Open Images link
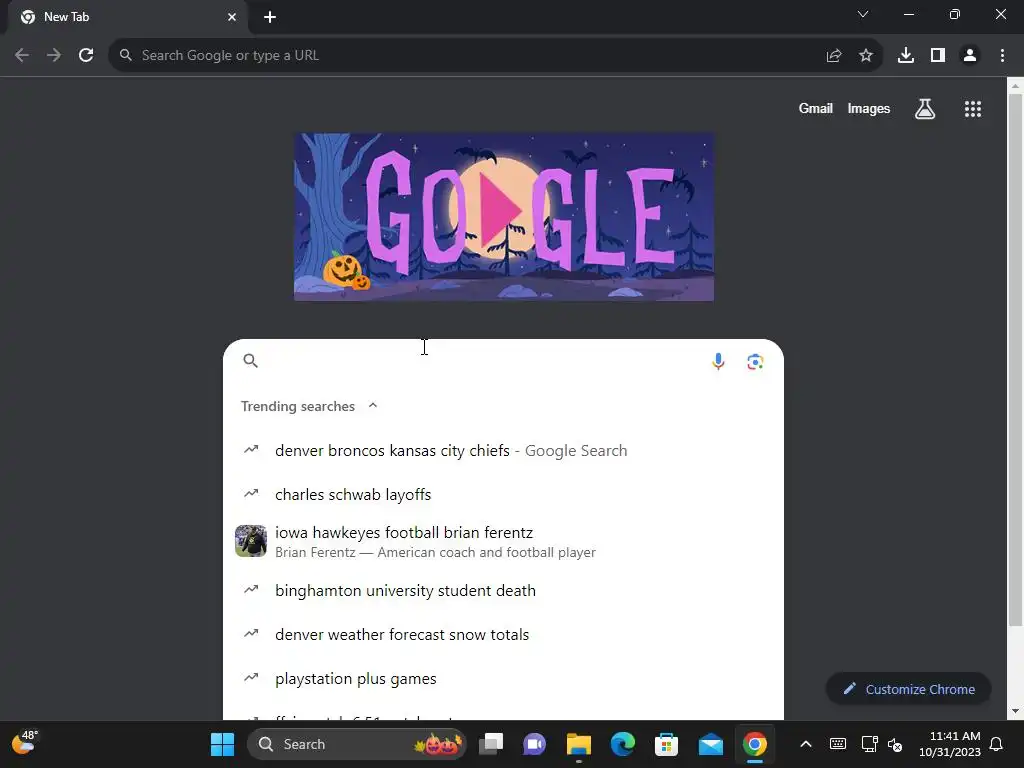 [x=869, y=108]
